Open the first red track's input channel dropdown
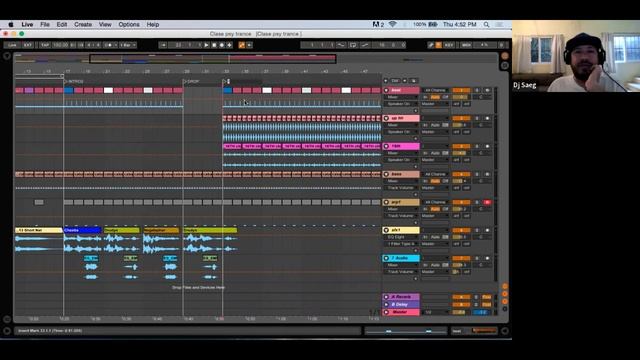The image size is (640, 360). pyautogui.click(x=435, y=90)
